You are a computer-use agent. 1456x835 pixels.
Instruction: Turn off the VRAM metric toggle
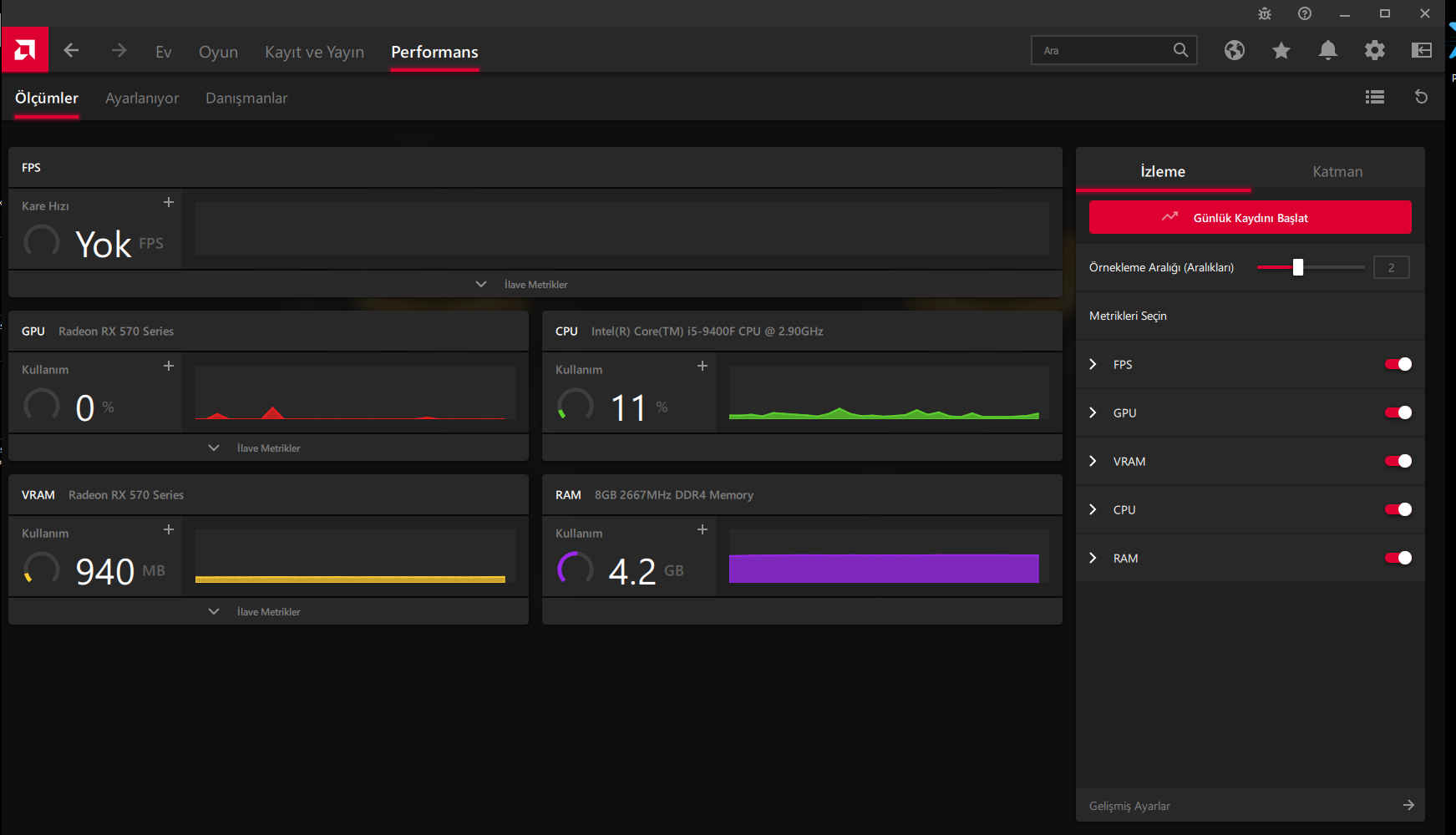1398,461
